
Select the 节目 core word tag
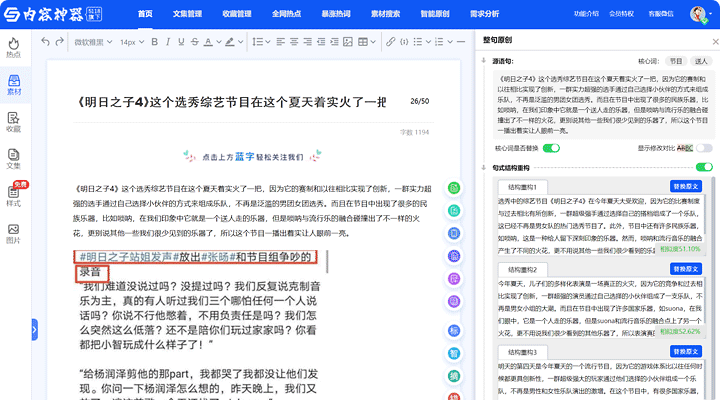(x=675, y=61)
